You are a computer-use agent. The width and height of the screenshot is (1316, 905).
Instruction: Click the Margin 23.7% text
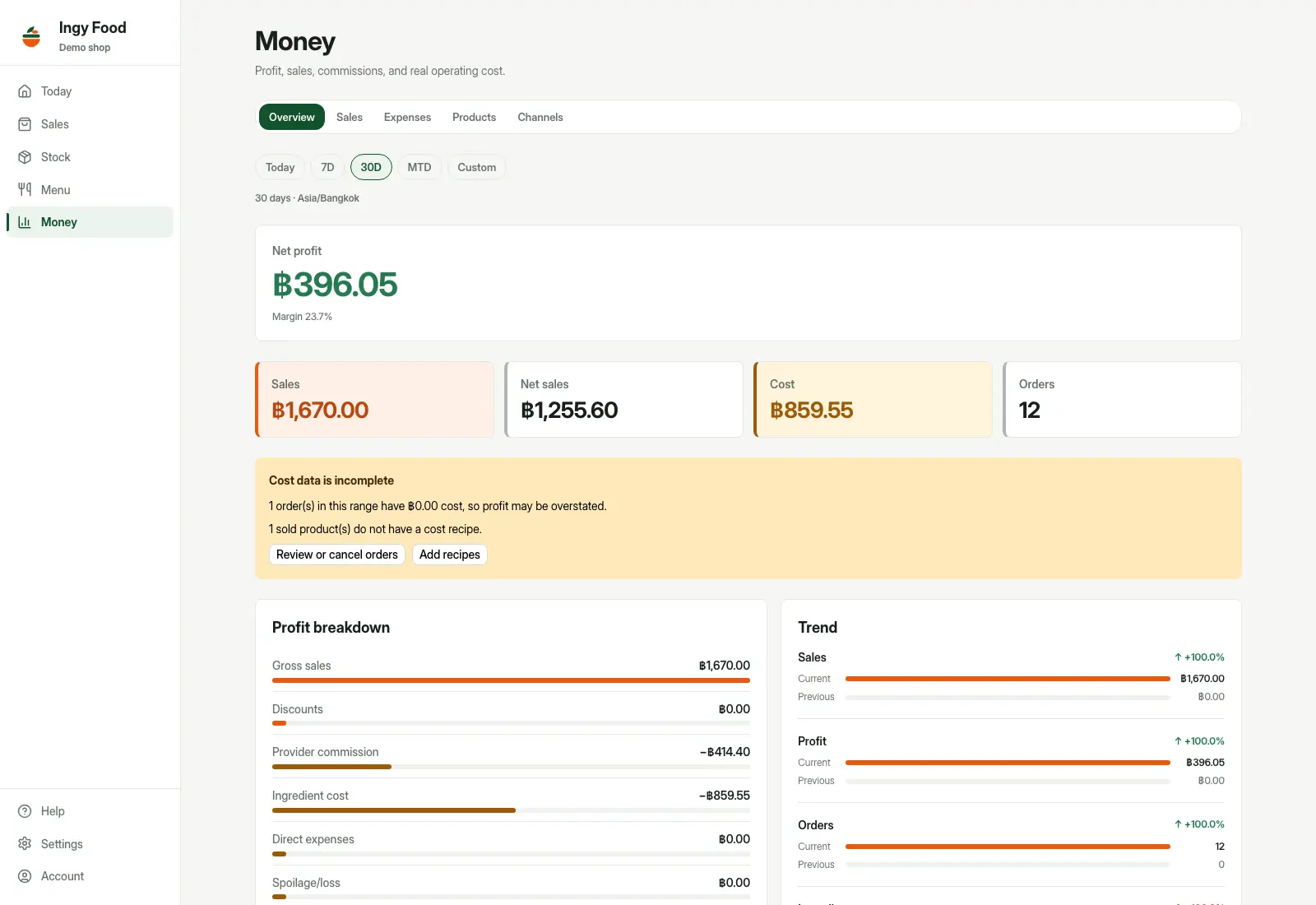(x=302, y=317)
